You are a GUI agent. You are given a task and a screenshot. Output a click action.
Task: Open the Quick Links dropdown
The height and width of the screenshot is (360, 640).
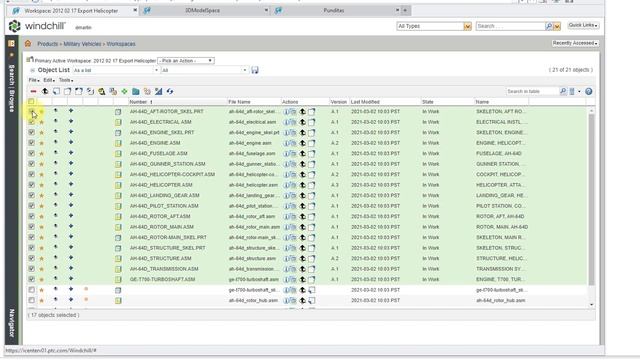583,25
